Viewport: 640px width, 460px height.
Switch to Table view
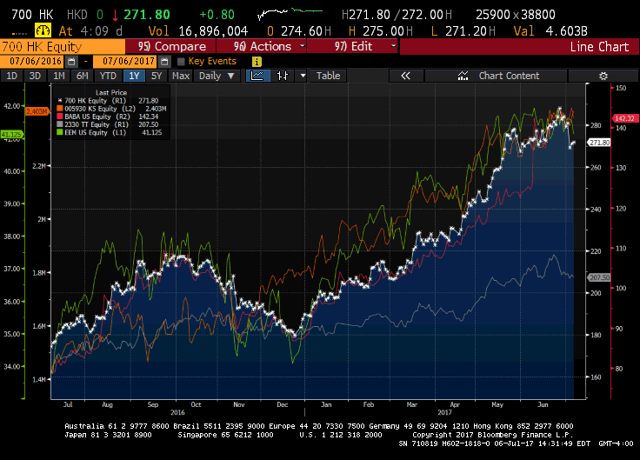(328, 76)
